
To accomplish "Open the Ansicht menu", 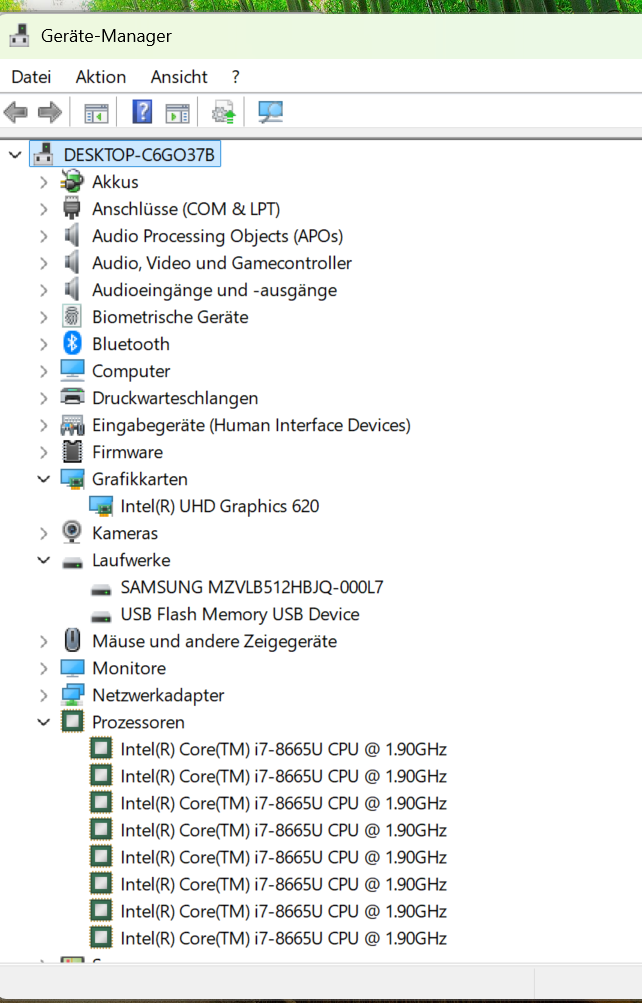I will click(179, 77).
